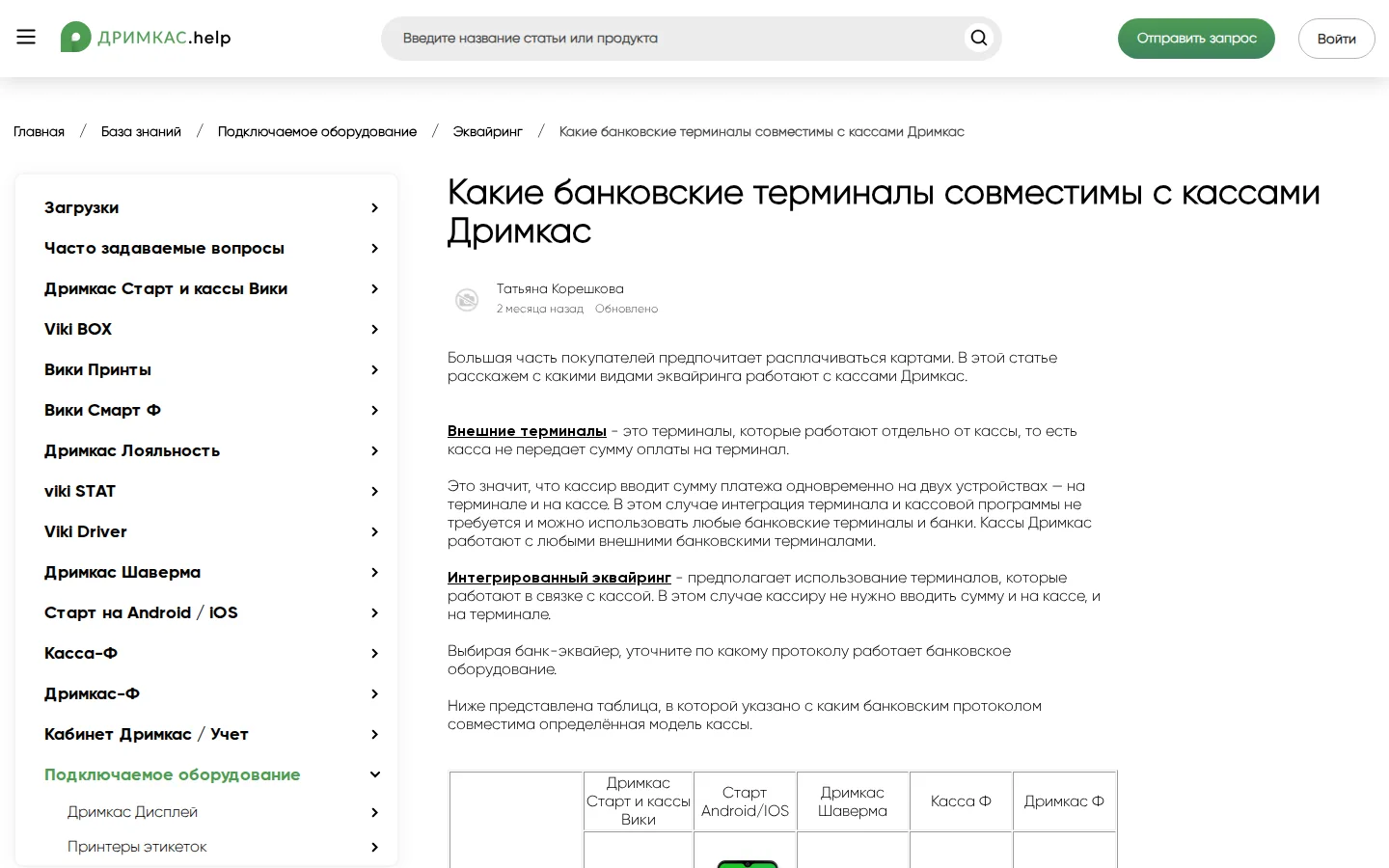Screen dimensions: 1389x868
Task: Expand the Касса-Ф chevron
Action: [374, 654]
